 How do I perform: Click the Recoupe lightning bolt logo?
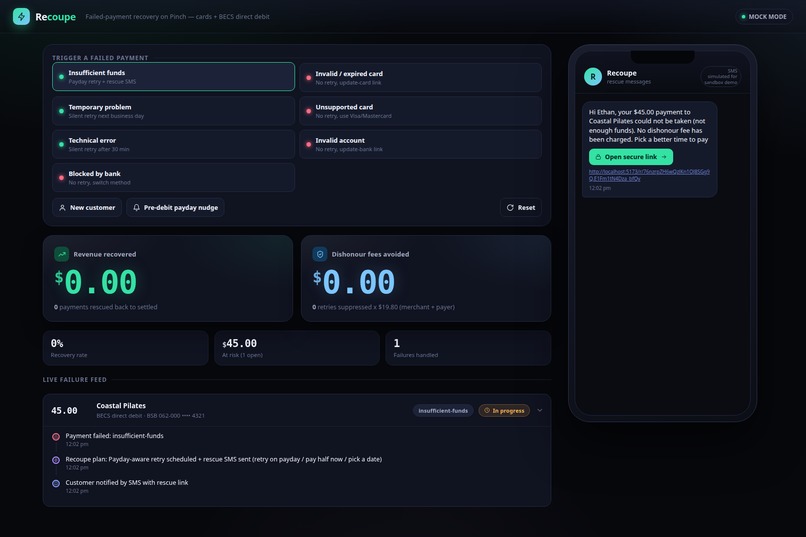[x=21, y=16]
